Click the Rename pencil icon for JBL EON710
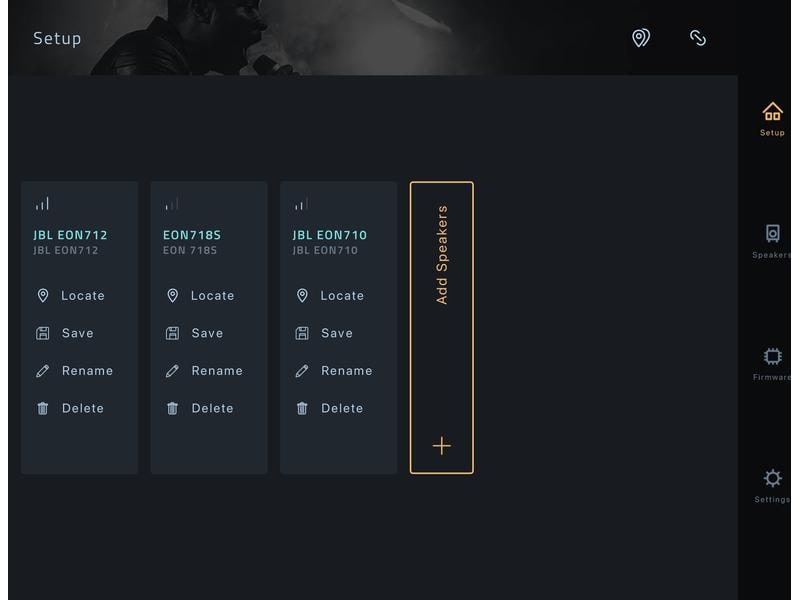This screenshot has width=800, height=600. click(x=302, y=371)
